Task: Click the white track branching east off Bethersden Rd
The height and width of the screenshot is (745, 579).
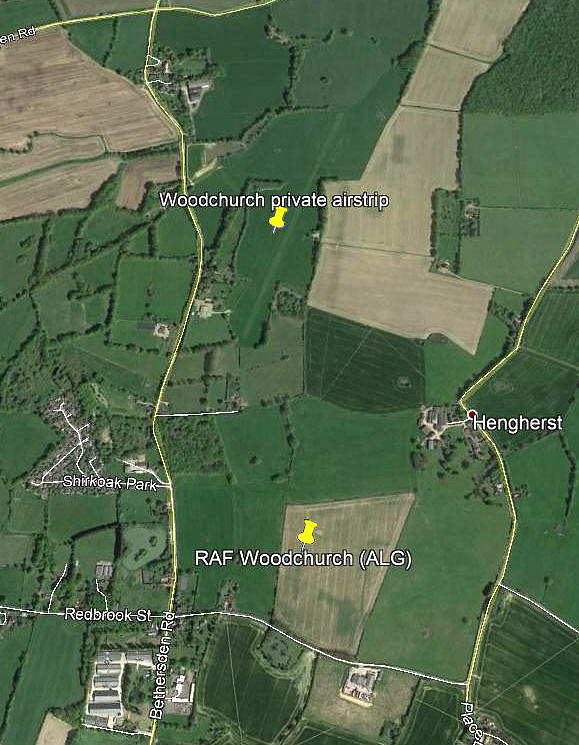Action: pos(197,414)
